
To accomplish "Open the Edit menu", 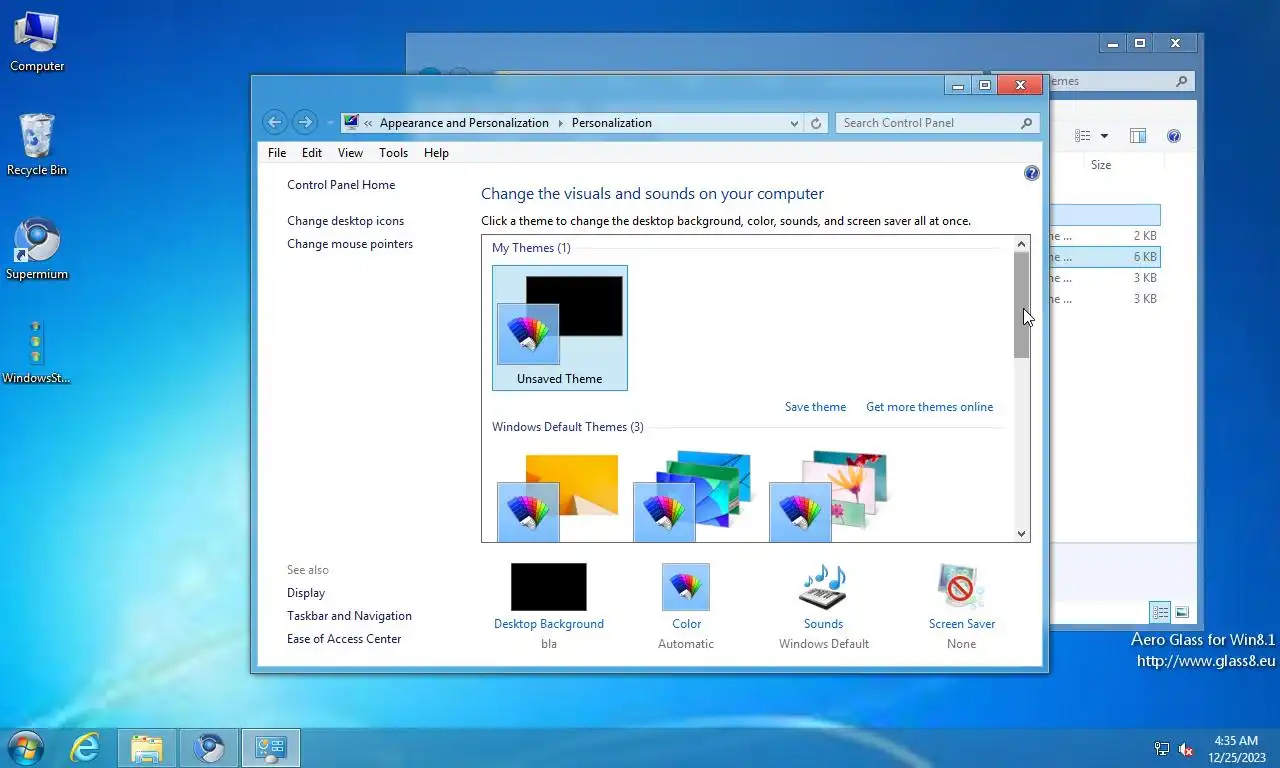I will point(312,153).
